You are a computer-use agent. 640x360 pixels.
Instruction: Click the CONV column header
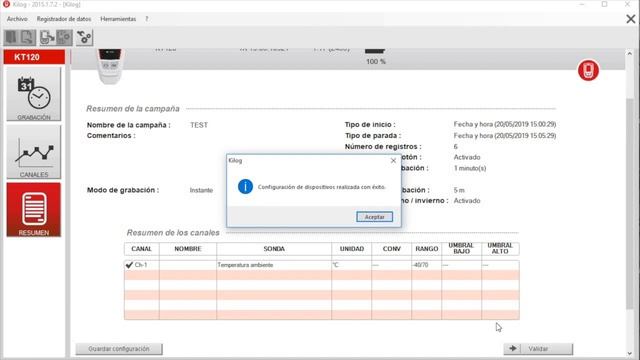(x=392, y=249)
